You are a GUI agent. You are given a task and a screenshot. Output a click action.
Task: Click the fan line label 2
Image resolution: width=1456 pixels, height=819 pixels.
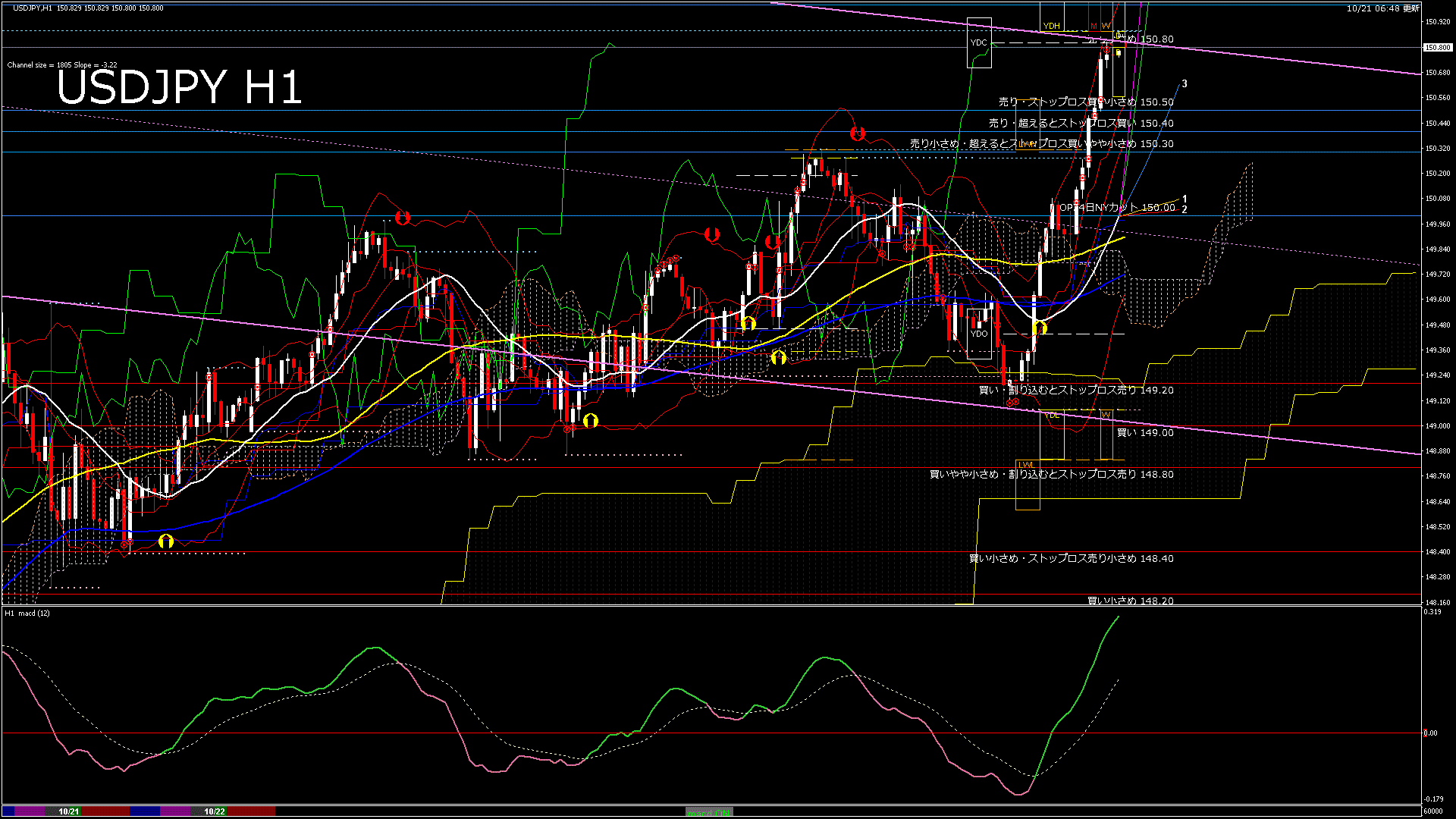(x=1185, y=209)
